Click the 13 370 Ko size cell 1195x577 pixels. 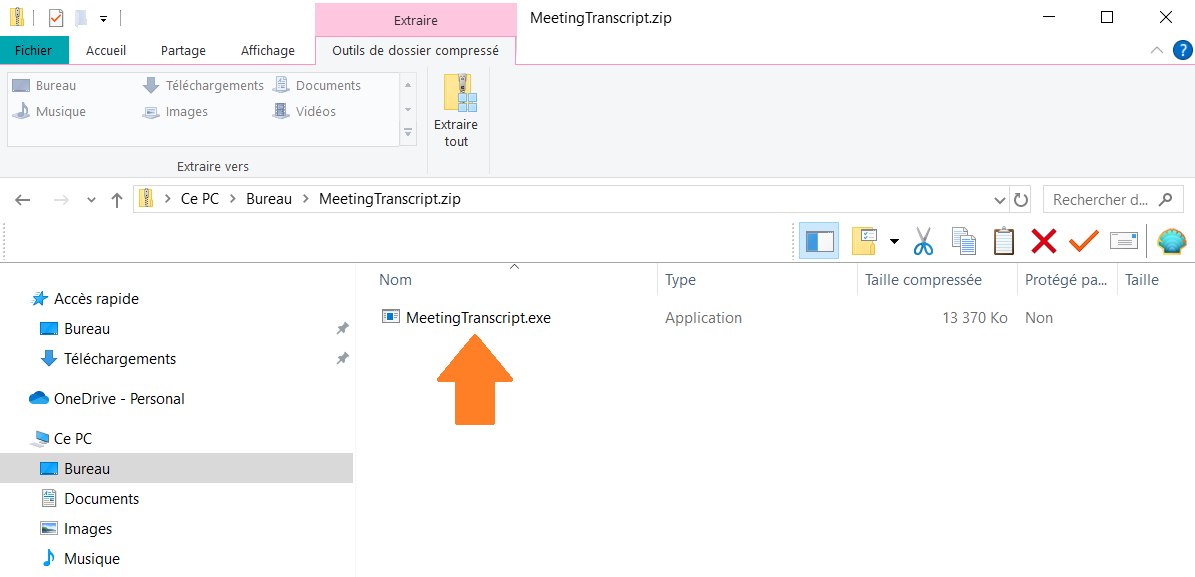point(975,318)
